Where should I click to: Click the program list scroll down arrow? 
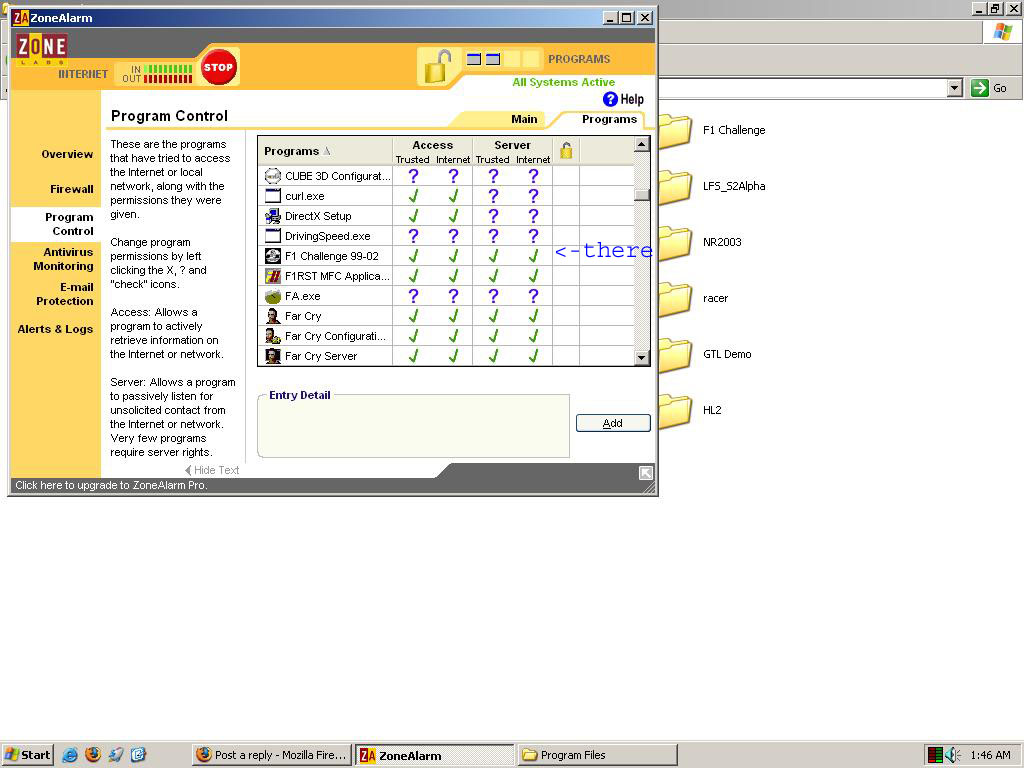tap(642, 357)
